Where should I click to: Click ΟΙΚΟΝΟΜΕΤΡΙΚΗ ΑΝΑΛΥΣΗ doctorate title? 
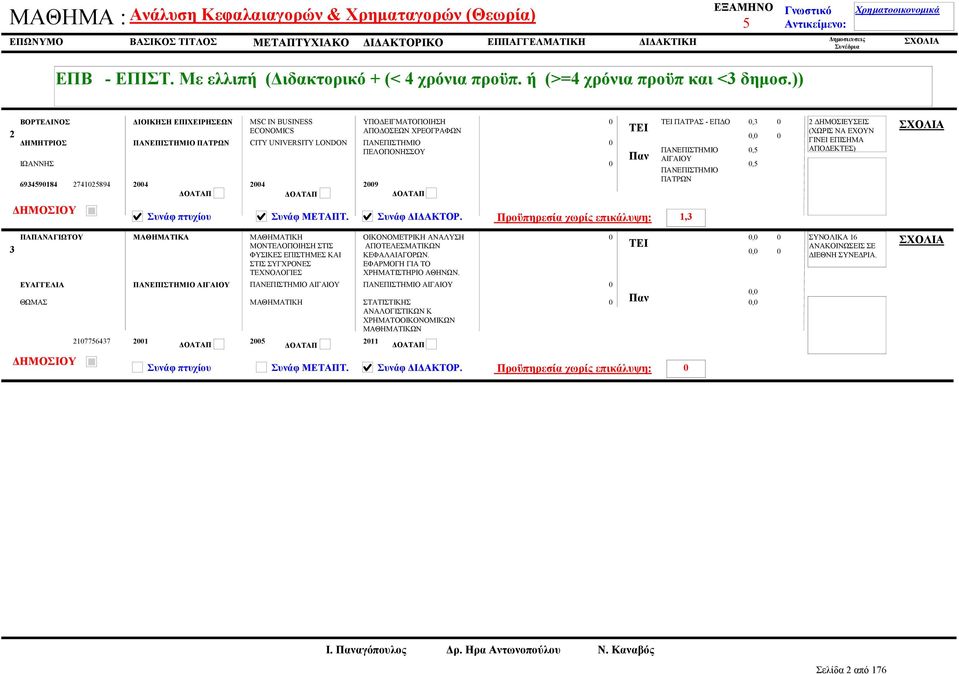(x=413, y=255)
